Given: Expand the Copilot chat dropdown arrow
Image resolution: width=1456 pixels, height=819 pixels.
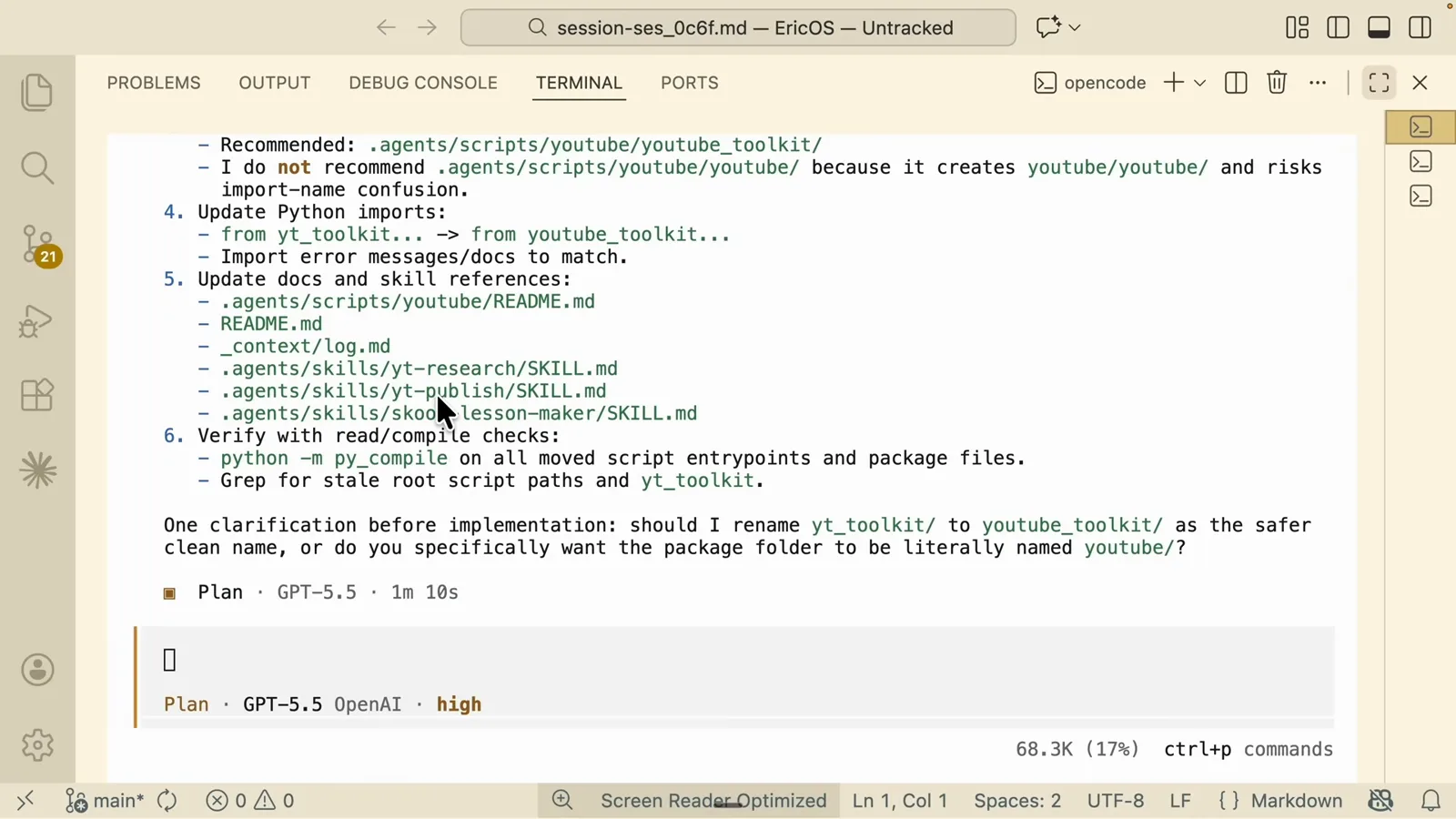Looking at the screenshot, I should tap(1075, 27).
